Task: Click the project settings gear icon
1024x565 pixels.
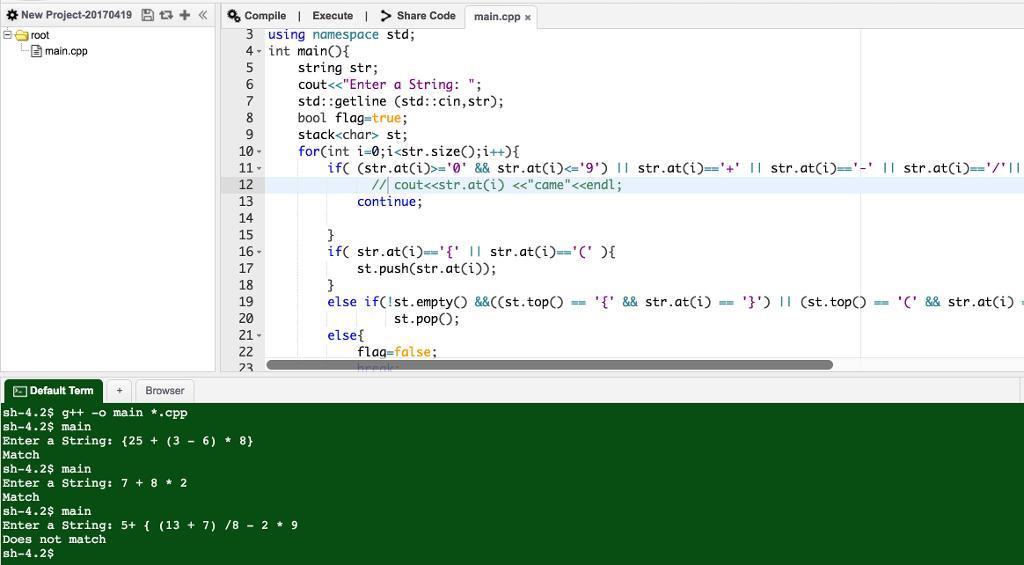Action: point(12,15)
